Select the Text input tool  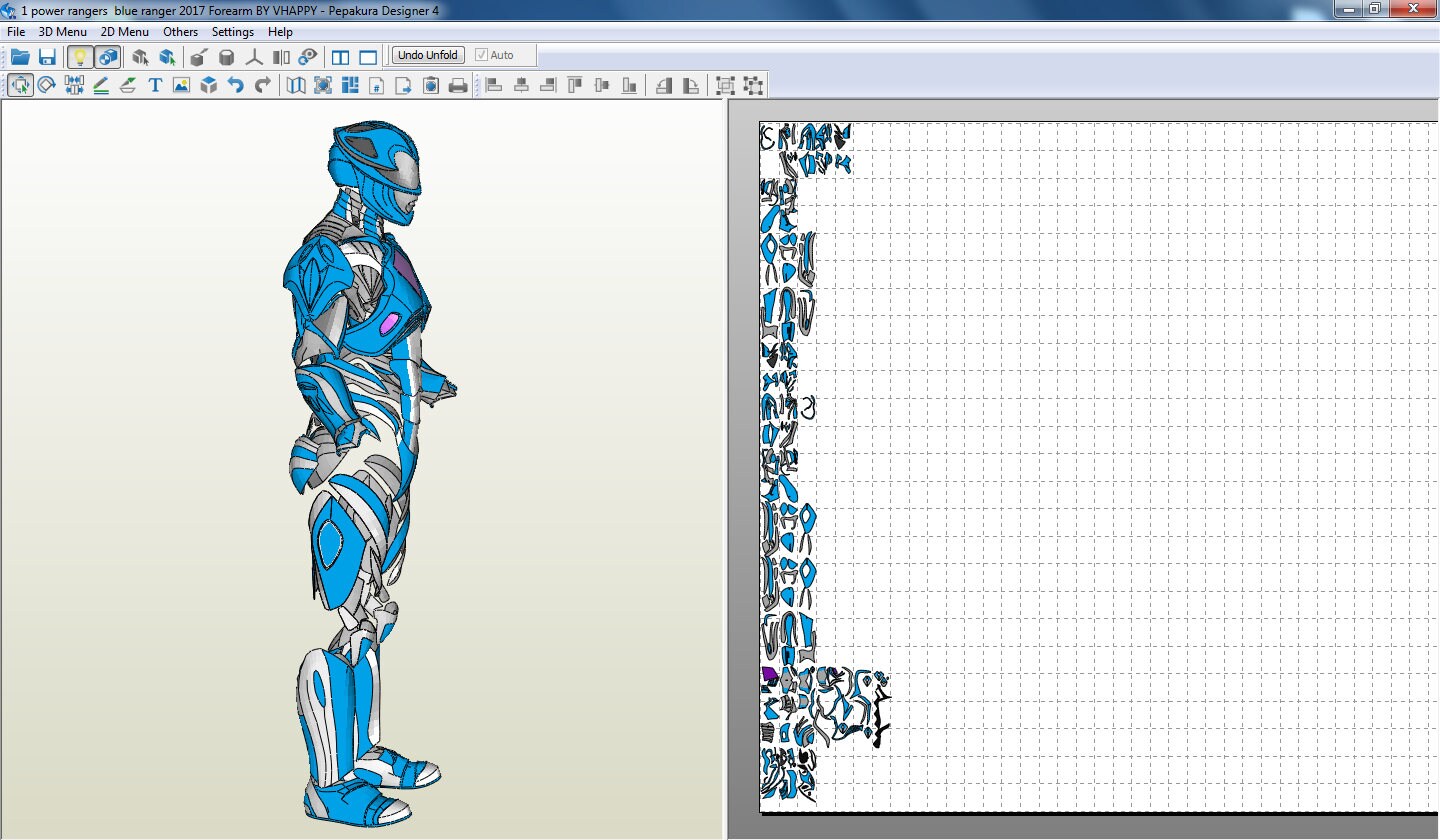click(x=155, y=85)
